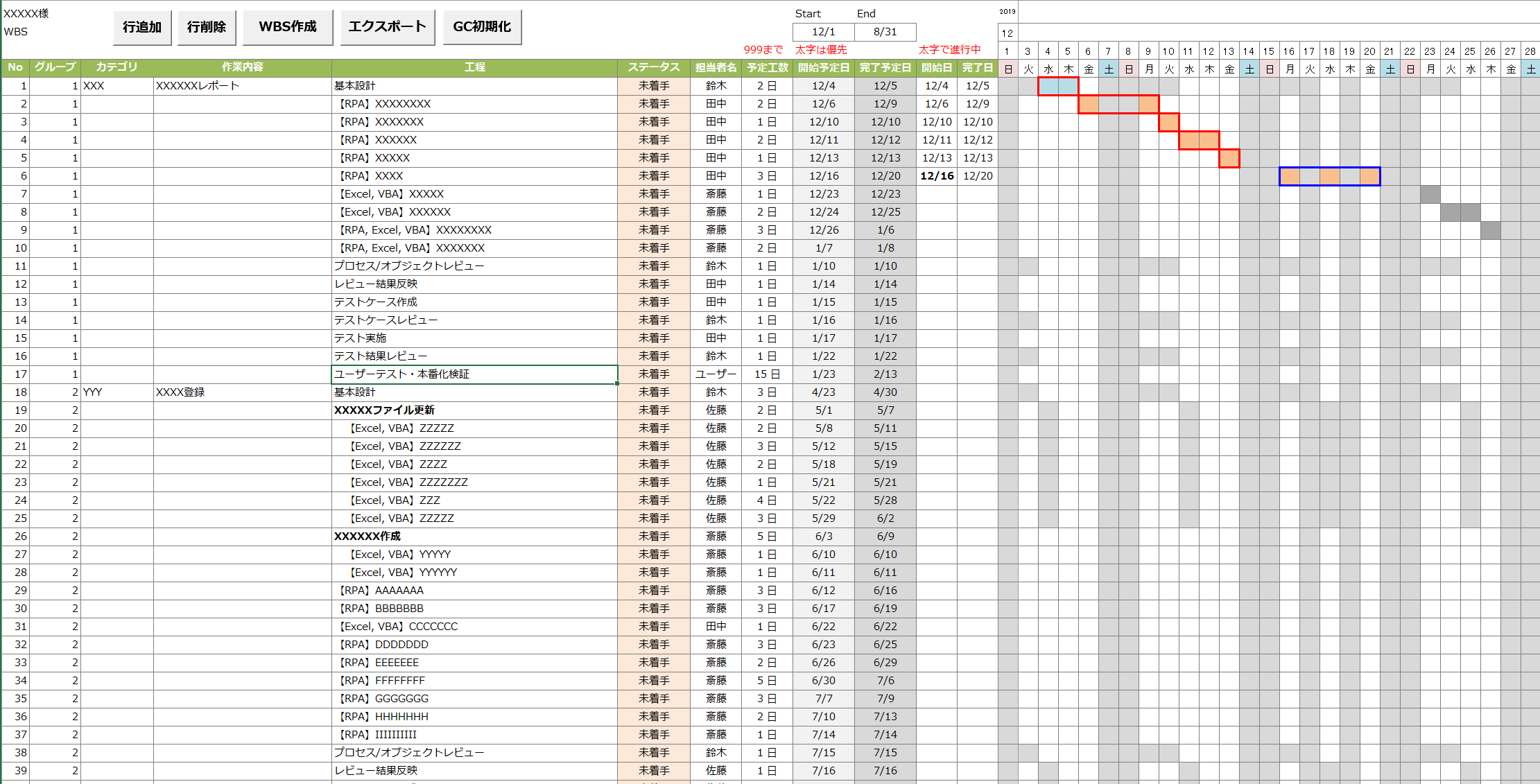Click the ユーザー assignee cell in row 17
This screenshot has height=784, width=1540.
(x=716, y=374)
